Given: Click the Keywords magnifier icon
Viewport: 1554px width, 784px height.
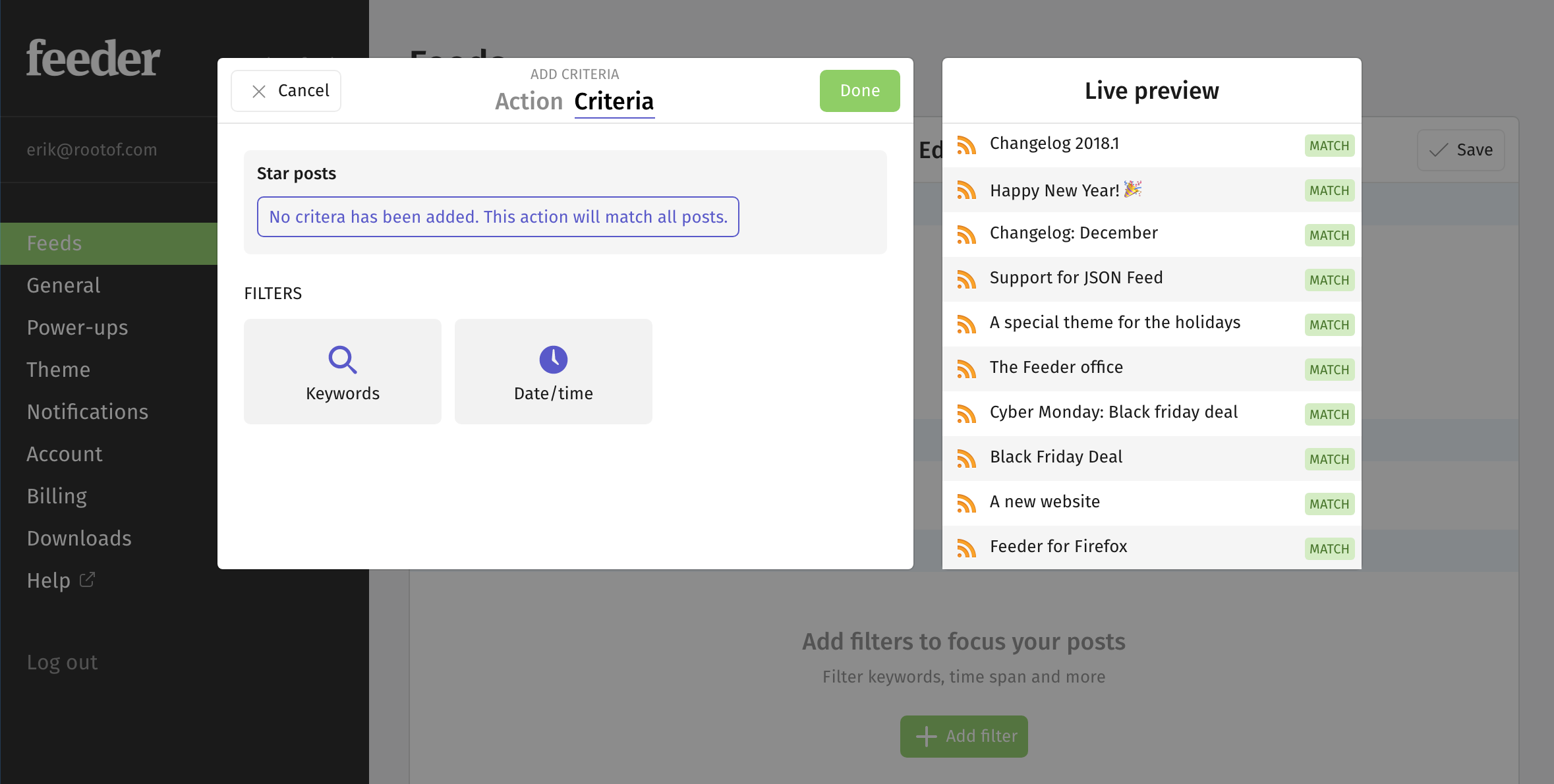Looking at the screenshot, I should tap(343, 360).
